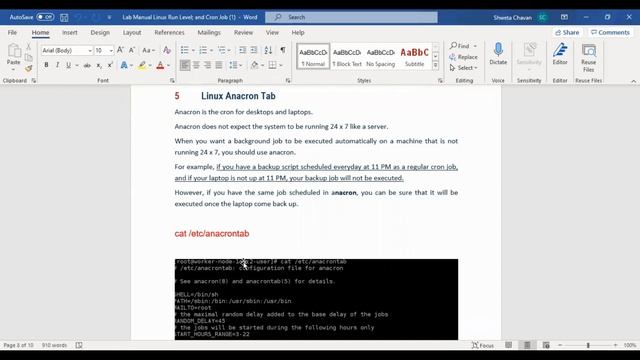The width and height of the screenshot is (640, 360).
Task: Click the Paste icon
Action: click(13, 51)
